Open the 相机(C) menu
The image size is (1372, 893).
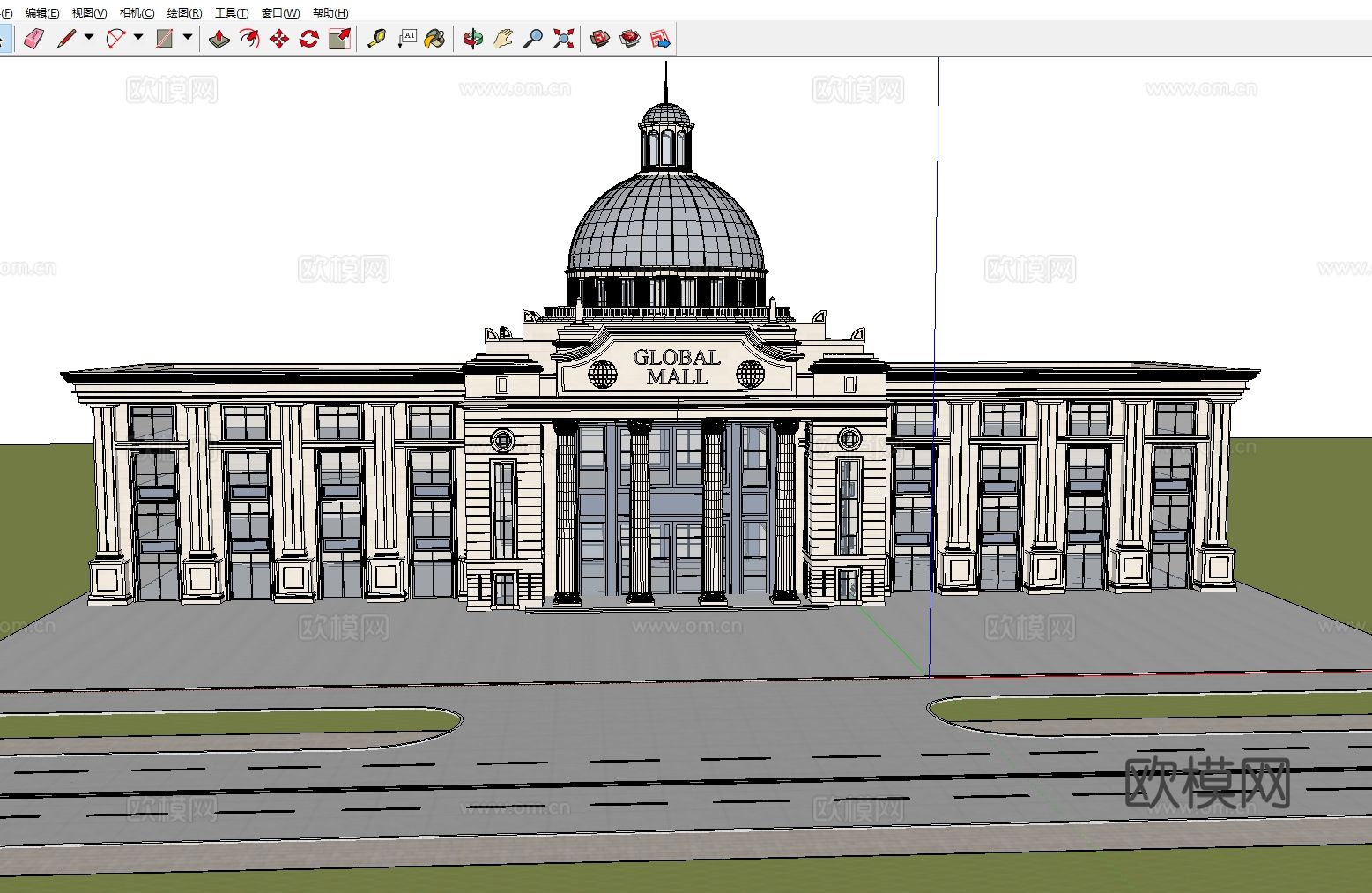click(137, 12)
